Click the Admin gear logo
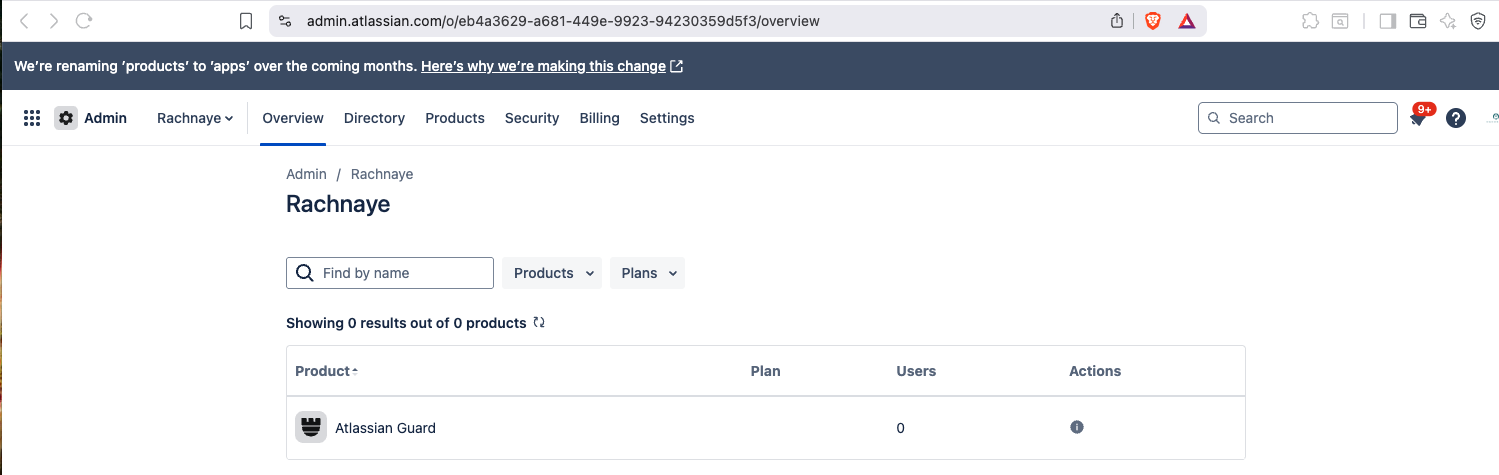Screen dimensions: 1499x475 66,118
